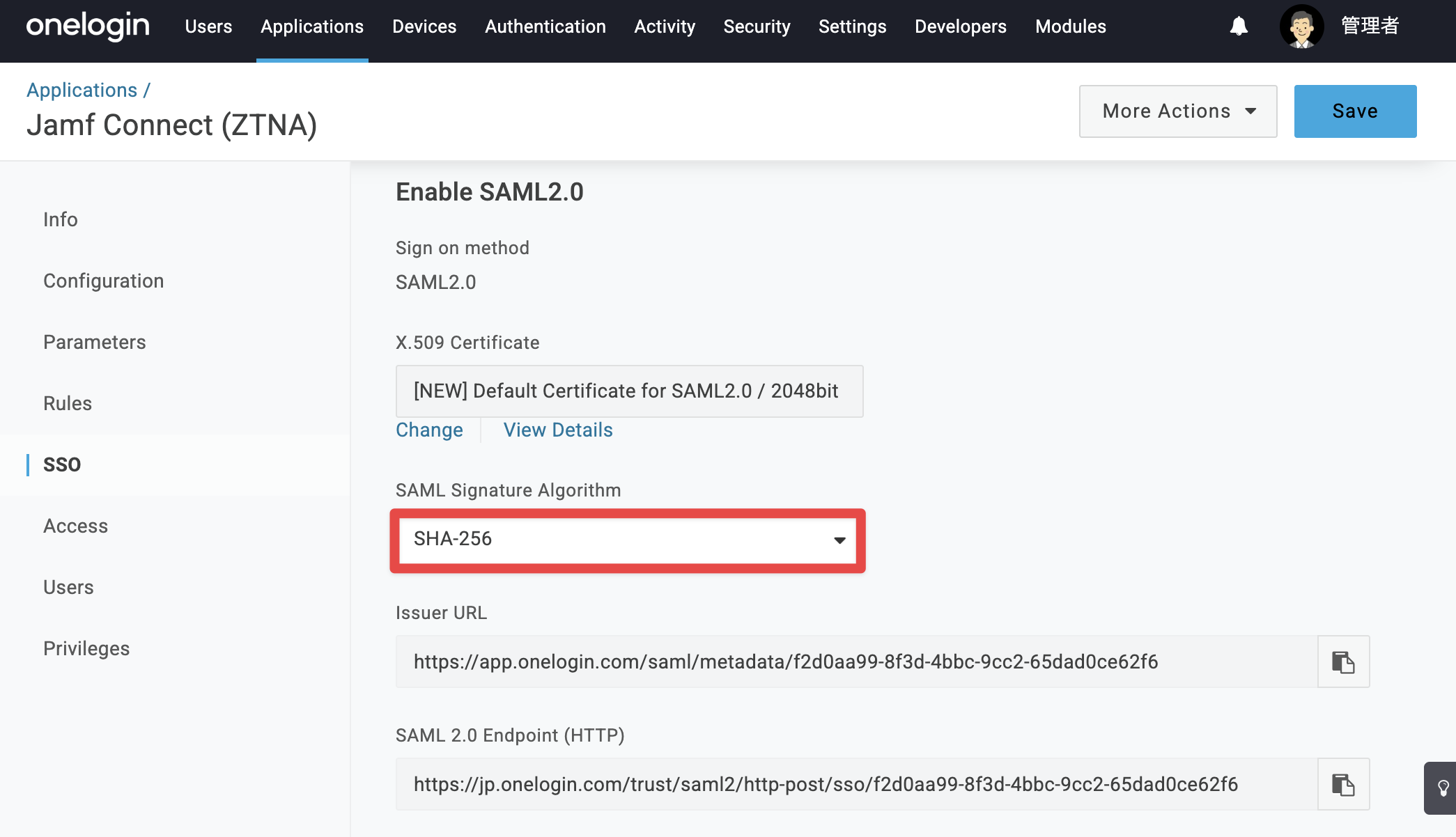Open View Details for the certificate
Image resolution: width=1456 pixels, height=837 pixels.
tap(558, 430)
